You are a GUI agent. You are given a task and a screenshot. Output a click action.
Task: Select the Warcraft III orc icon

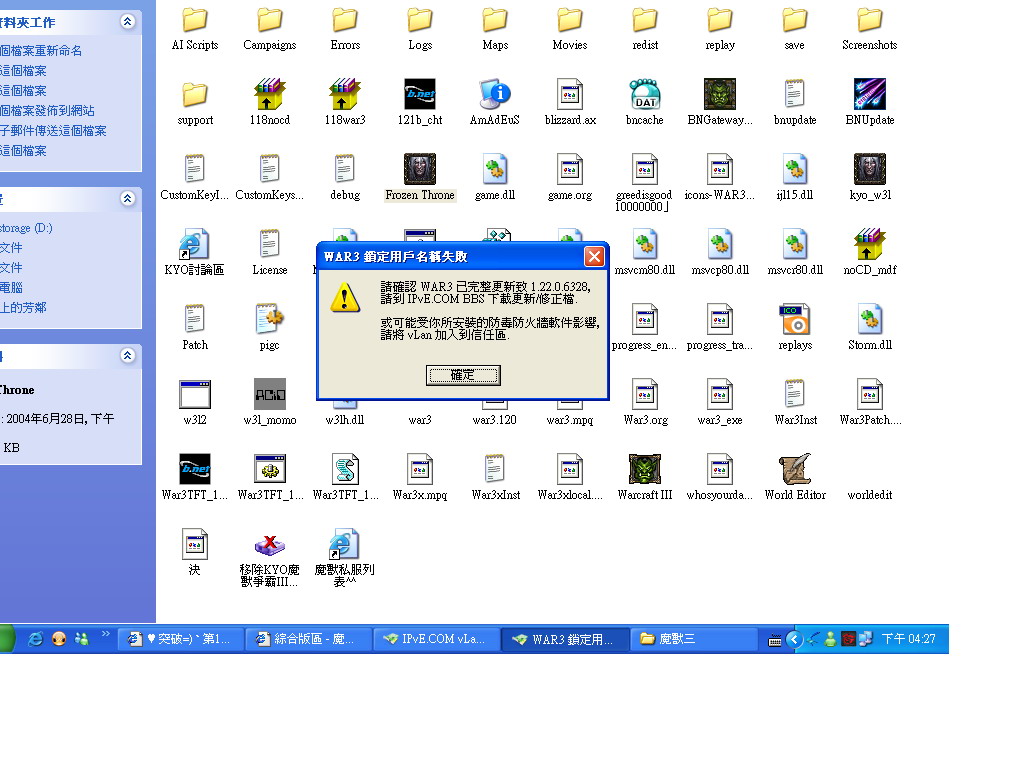(x=645, y=469)
